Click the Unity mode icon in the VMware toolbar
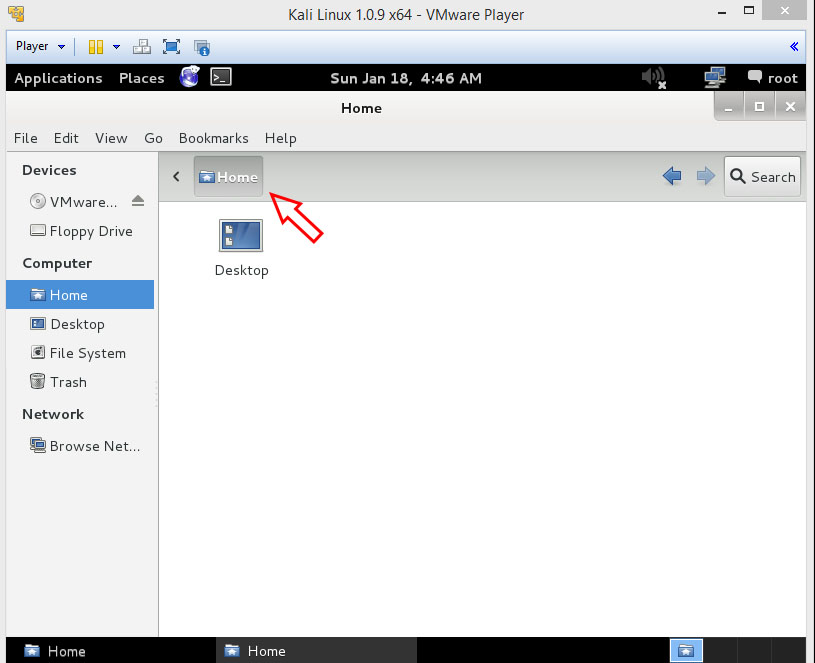Viewport: 815px width, 663px height. click(202, 47)
